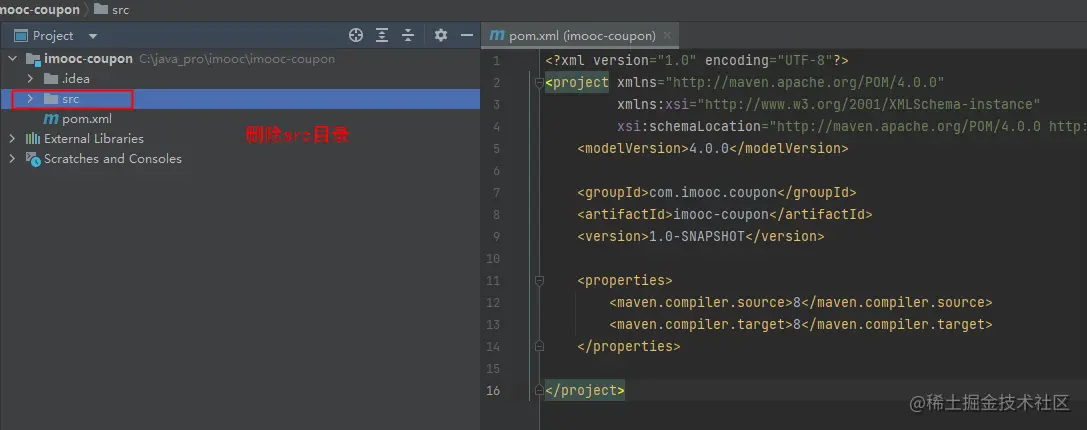Viewport: 1087px width, 430px height.
Task: Click the groupId com.imooc.coupon text
Action: click(713, 192)
